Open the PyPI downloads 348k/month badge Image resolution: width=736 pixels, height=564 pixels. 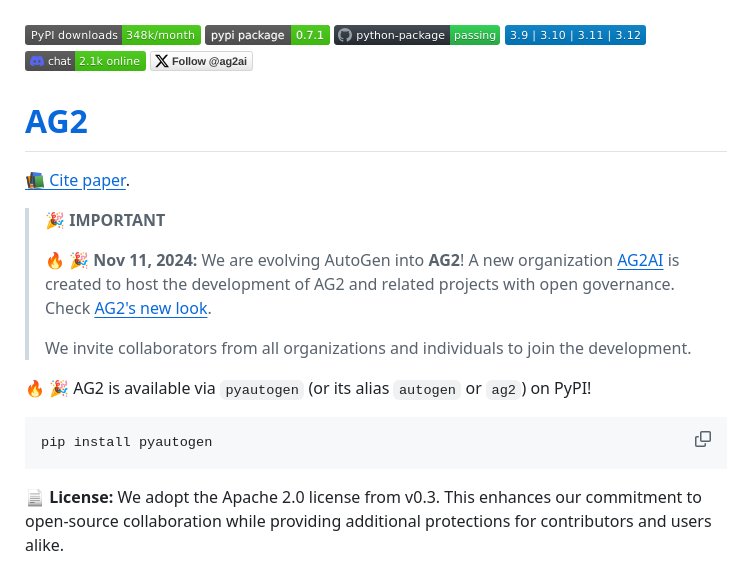point(113,35)
